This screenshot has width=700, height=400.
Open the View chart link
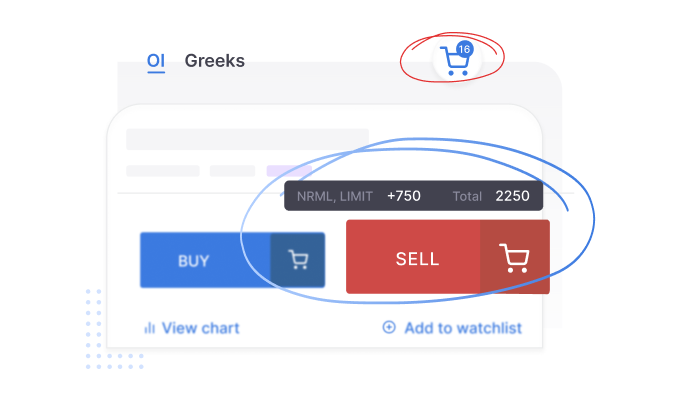[200, 327]
